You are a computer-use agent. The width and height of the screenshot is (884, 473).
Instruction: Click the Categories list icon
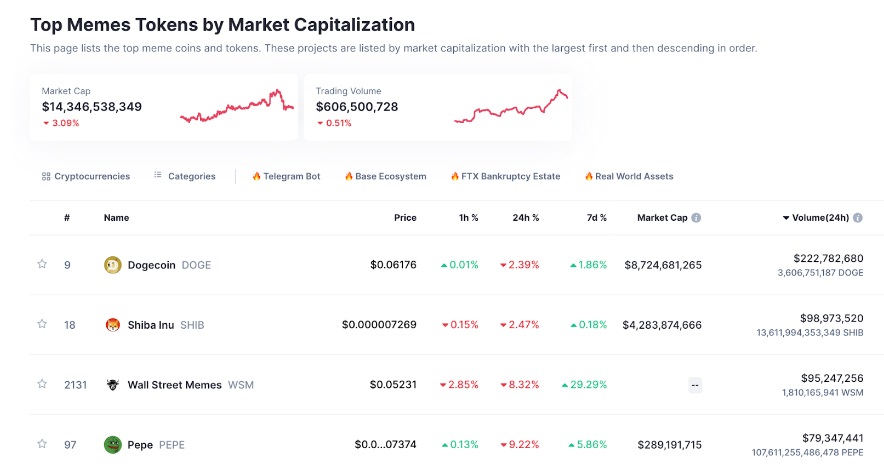tap(158, 176)
